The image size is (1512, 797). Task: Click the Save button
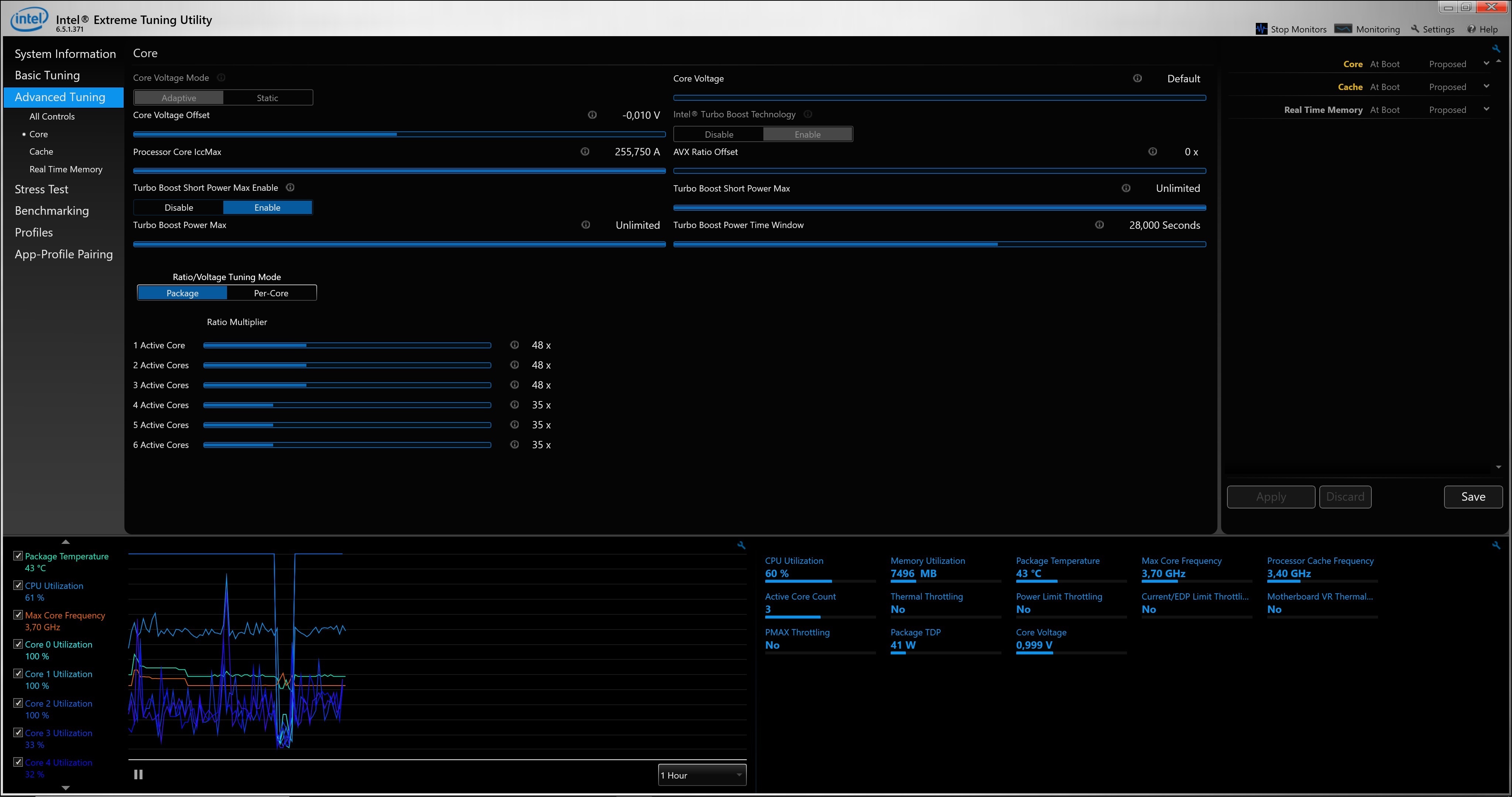click(x=1473, y=497)
